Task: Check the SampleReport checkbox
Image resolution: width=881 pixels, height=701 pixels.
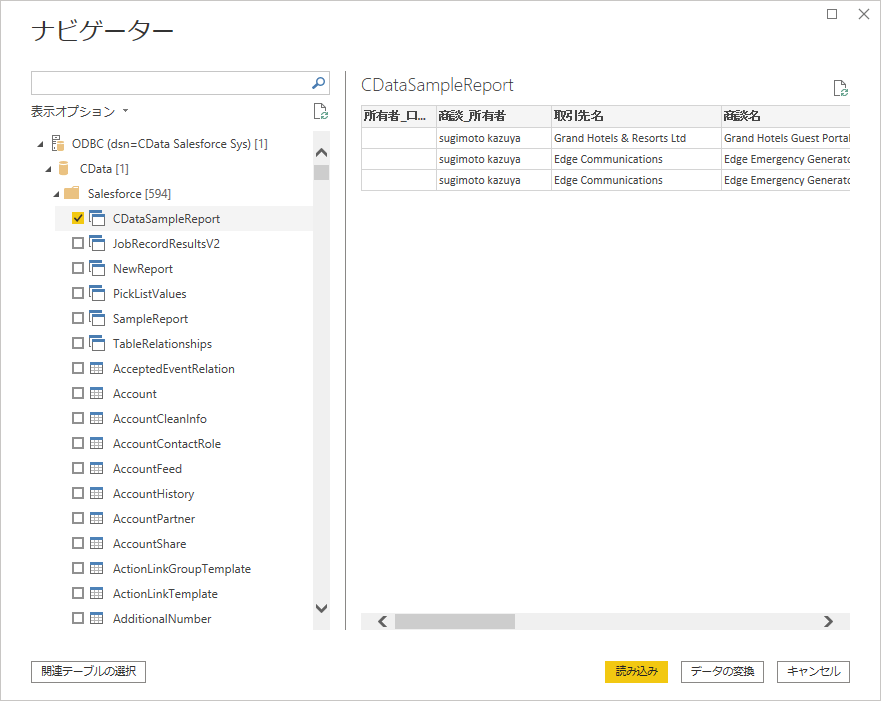Action: coord(78,319)
